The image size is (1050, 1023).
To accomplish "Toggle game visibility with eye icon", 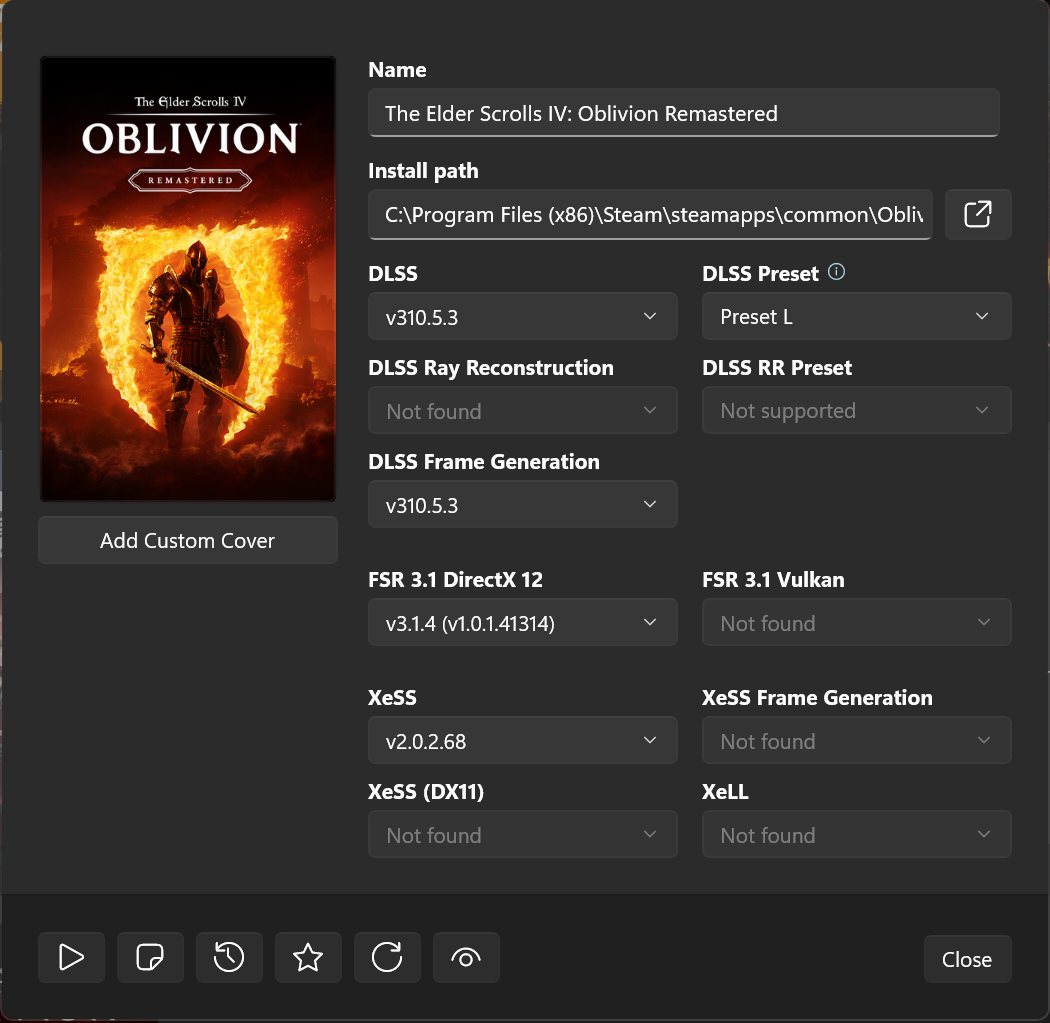I will coord(466,957).
